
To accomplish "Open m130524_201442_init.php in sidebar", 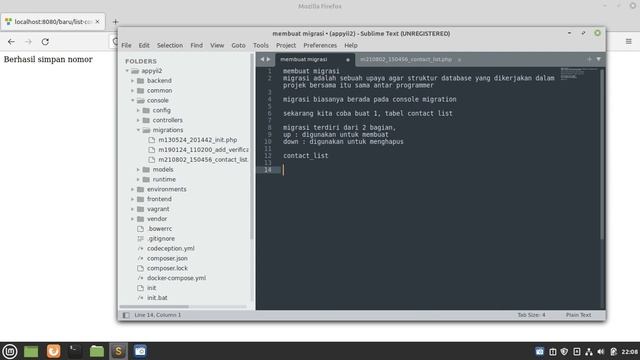I will [198, 140].
